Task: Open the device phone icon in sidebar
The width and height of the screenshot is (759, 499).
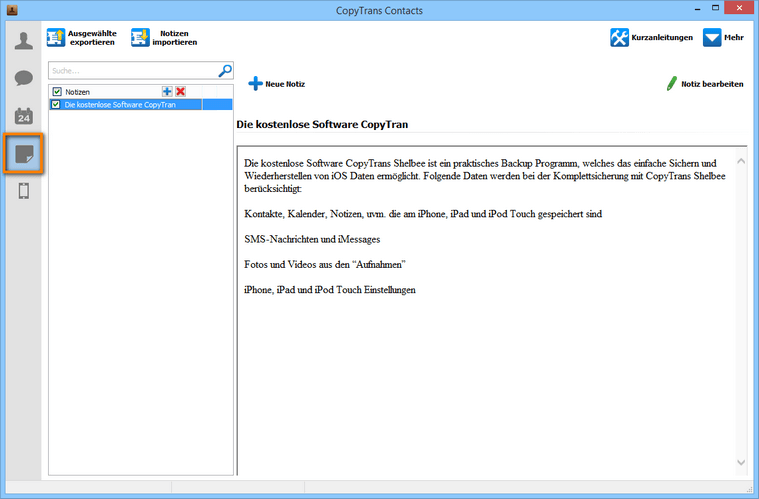Action: coord(24,191)
